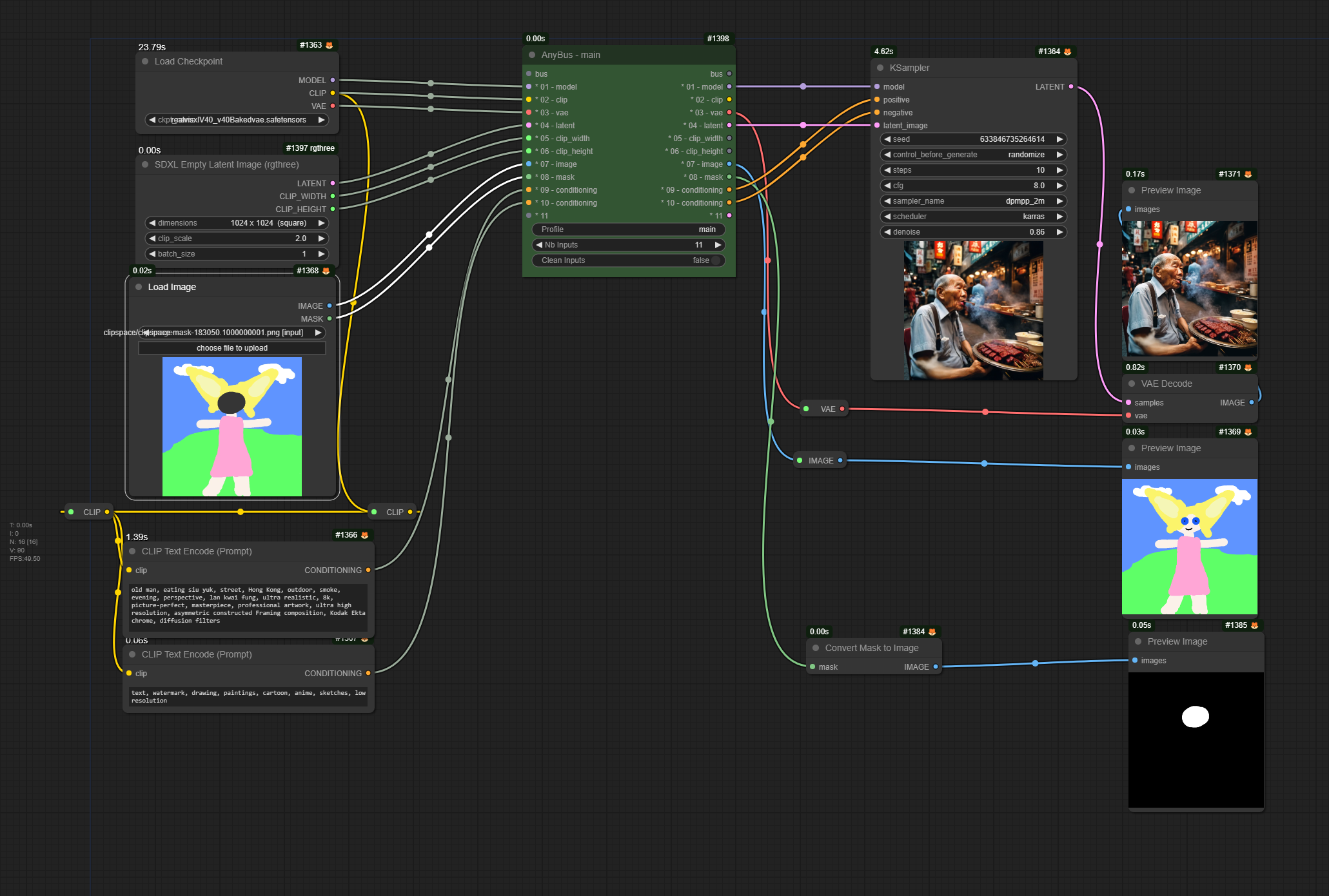
Task: Click the Convert Mask to Image collapse dot
Action: tap(816, 648)
